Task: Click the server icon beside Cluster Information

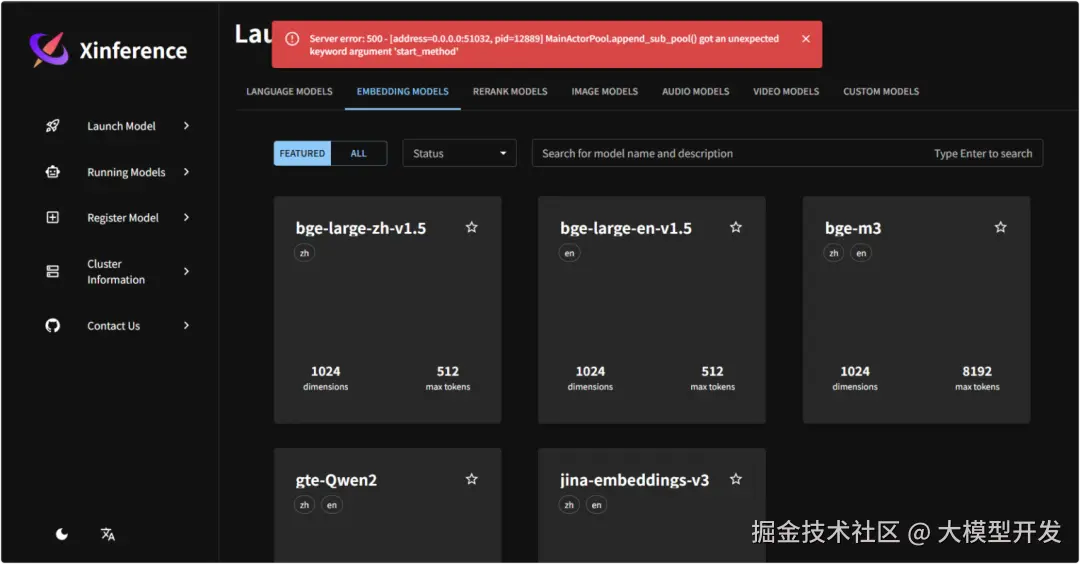Action: pos(52,271)
